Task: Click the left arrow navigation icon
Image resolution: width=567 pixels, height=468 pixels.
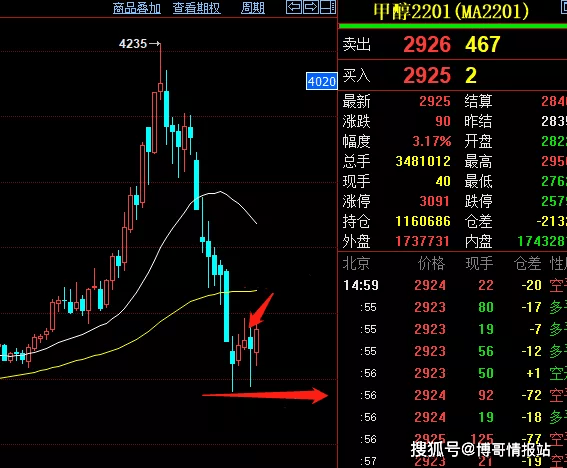Action: point(294,7)
